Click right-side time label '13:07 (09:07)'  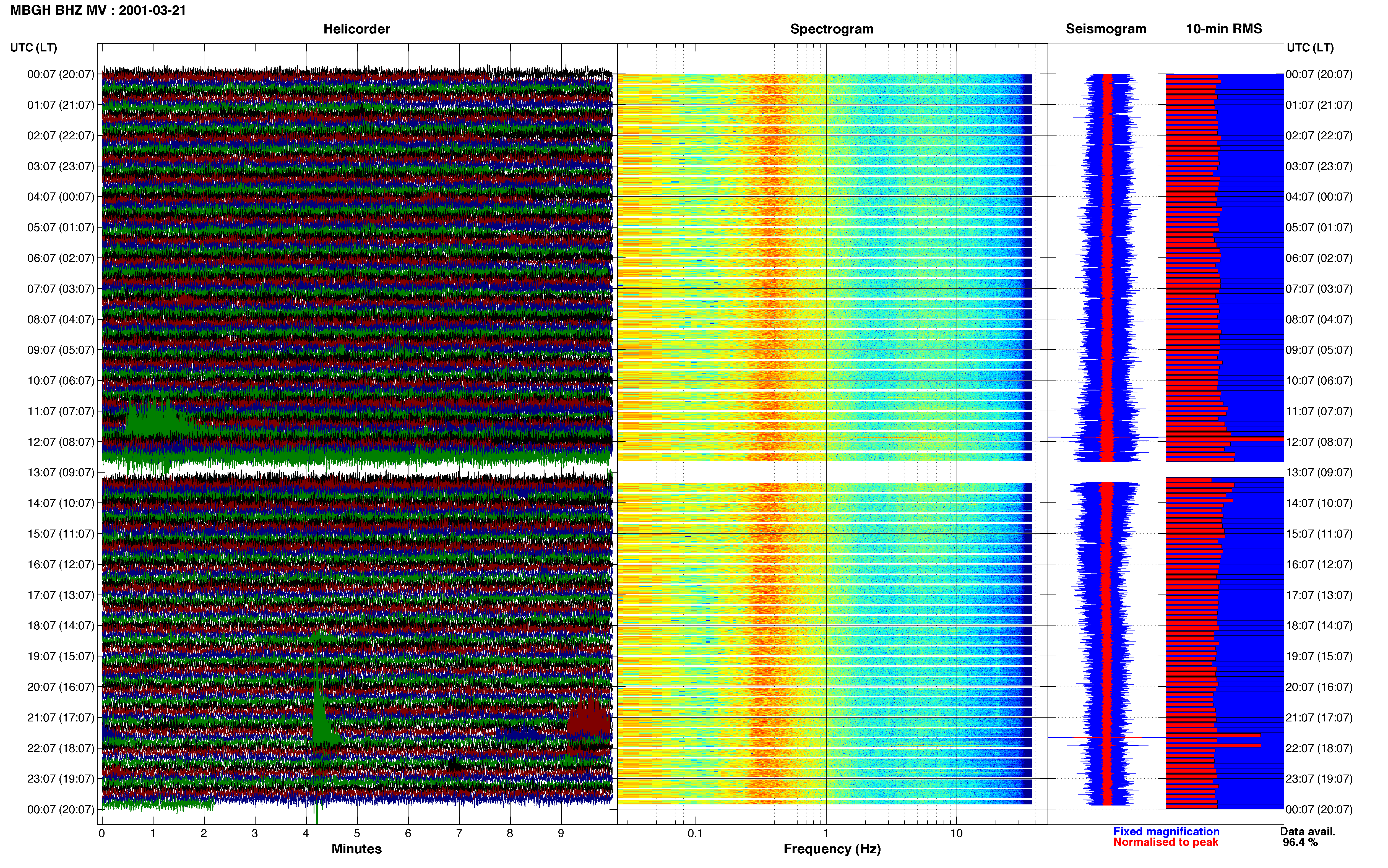coord(1319,473)
